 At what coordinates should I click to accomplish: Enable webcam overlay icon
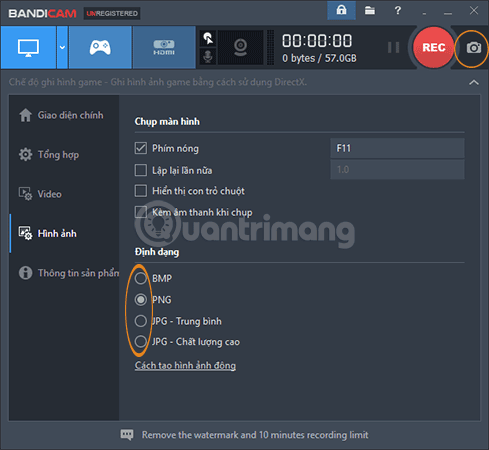click(x=240, y=47)
